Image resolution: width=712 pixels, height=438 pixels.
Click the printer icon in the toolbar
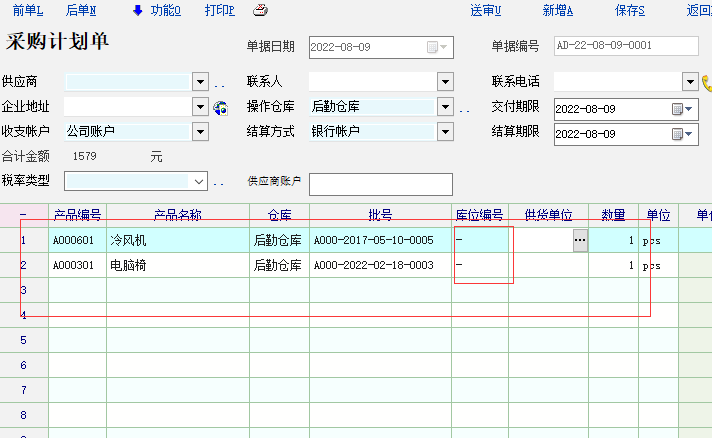[x=260, y=11]
